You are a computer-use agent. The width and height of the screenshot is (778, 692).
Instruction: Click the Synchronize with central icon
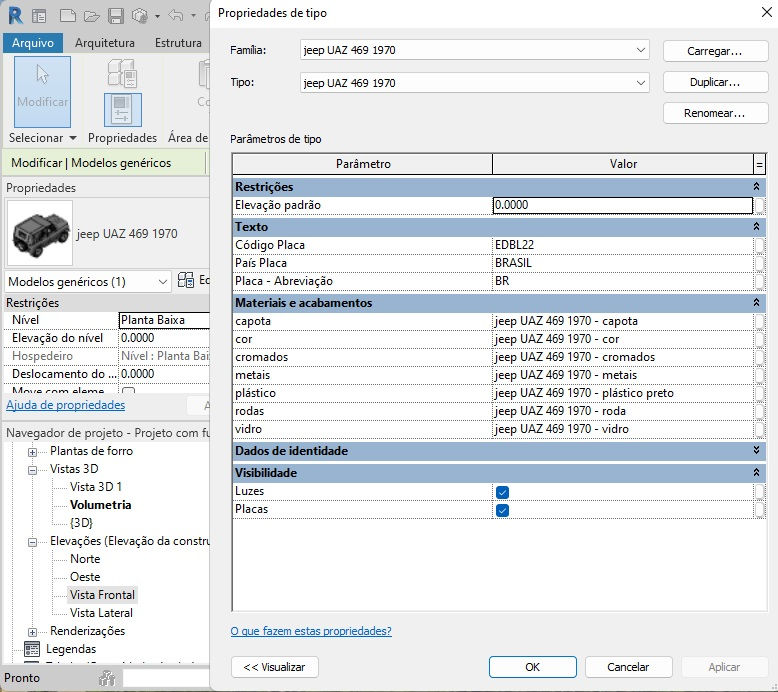click(x=139, y=16)
